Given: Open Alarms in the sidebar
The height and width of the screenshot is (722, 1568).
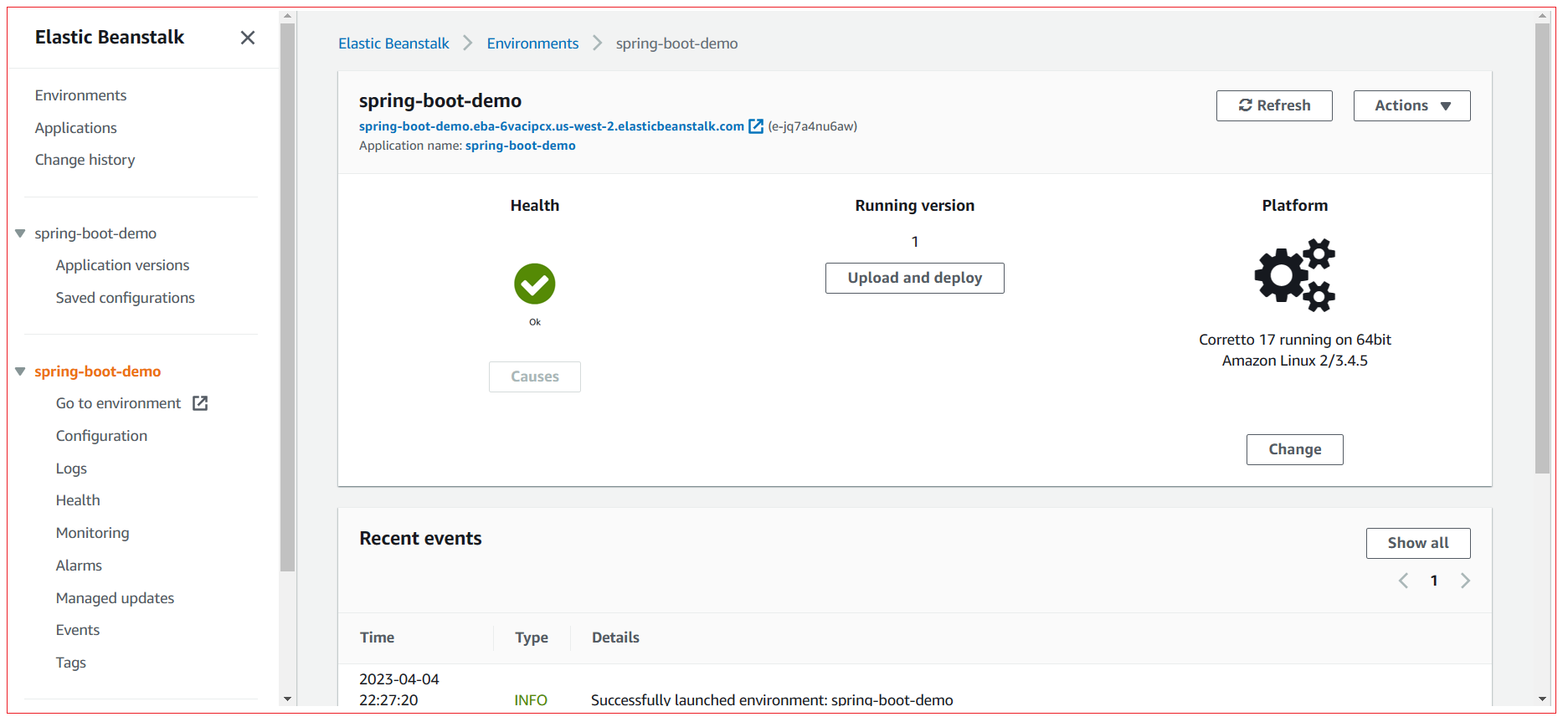Looking at the screenshot, I should [79, 566].
